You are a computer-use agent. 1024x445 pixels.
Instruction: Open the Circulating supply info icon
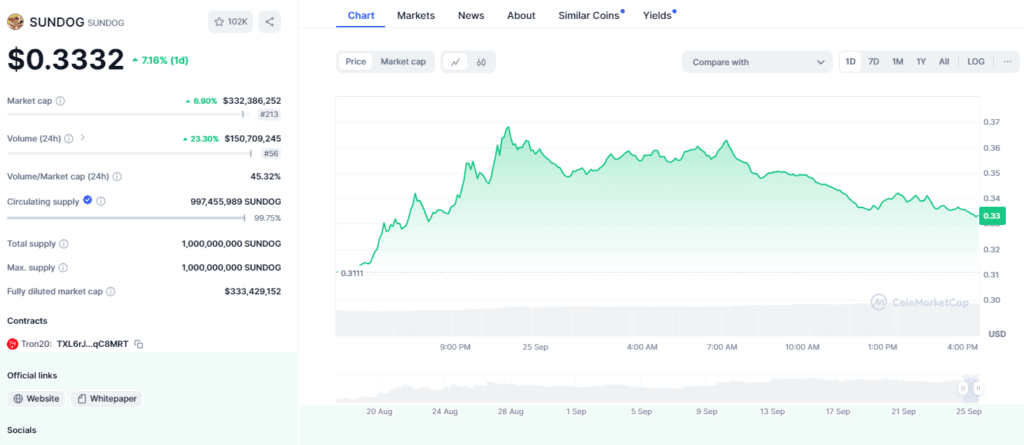tap(101, 202)
